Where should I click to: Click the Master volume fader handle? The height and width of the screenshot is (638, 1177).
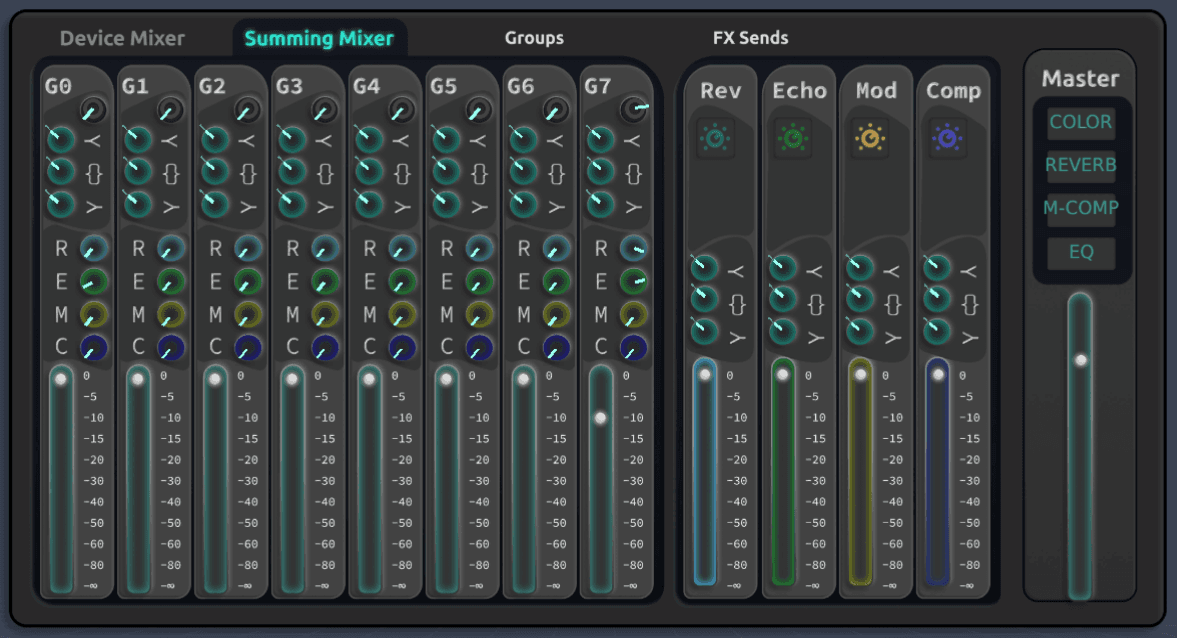pyautogui.click(x=1081, y=360)
